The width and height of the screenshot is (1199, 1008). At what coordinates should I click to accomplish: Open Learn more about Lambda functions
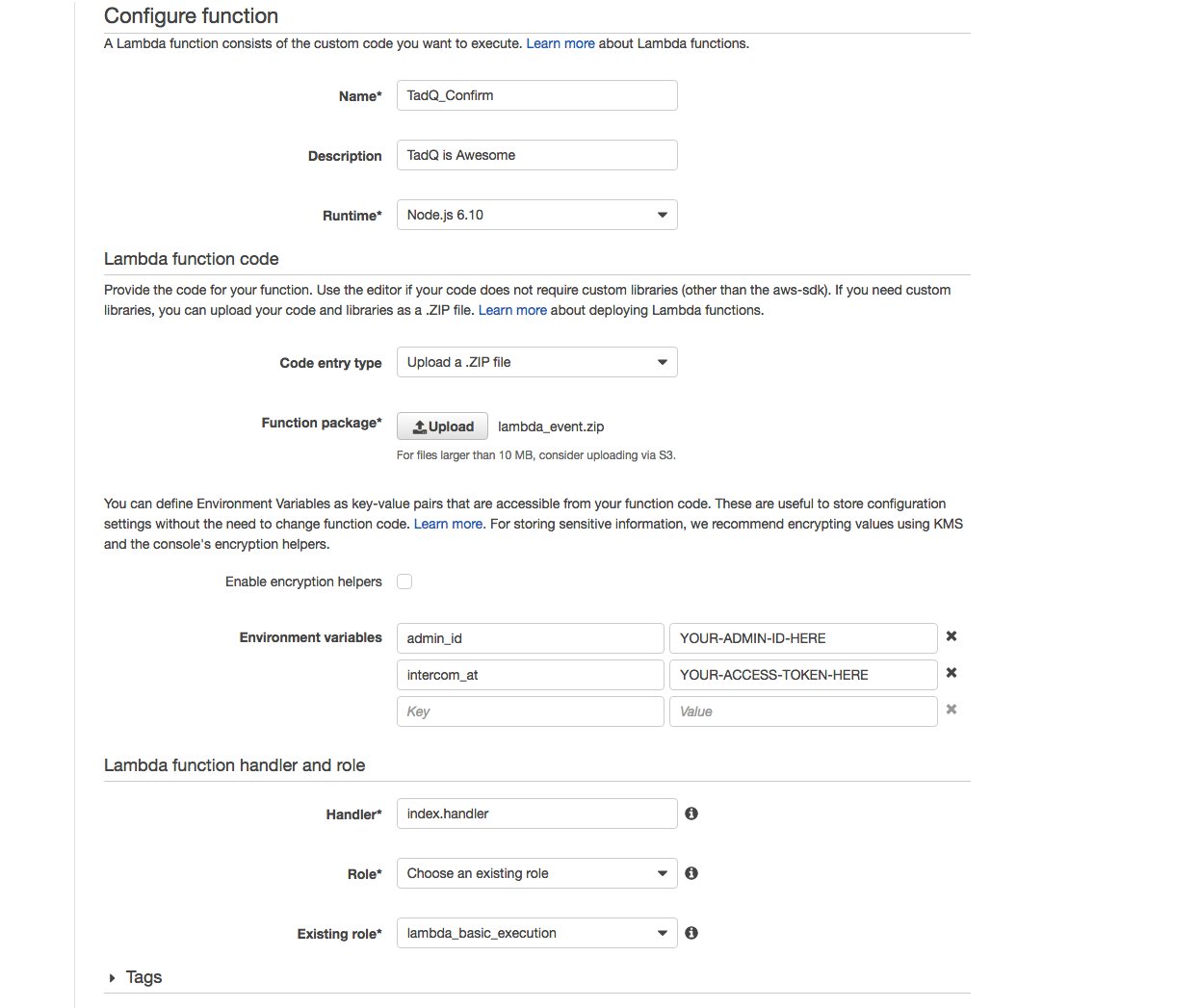pos(560,43)
